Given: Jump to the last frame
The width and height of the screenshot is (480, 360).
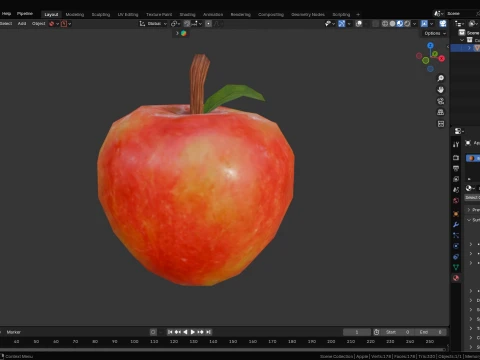Looking at the screenshot, I should [208, 332].
